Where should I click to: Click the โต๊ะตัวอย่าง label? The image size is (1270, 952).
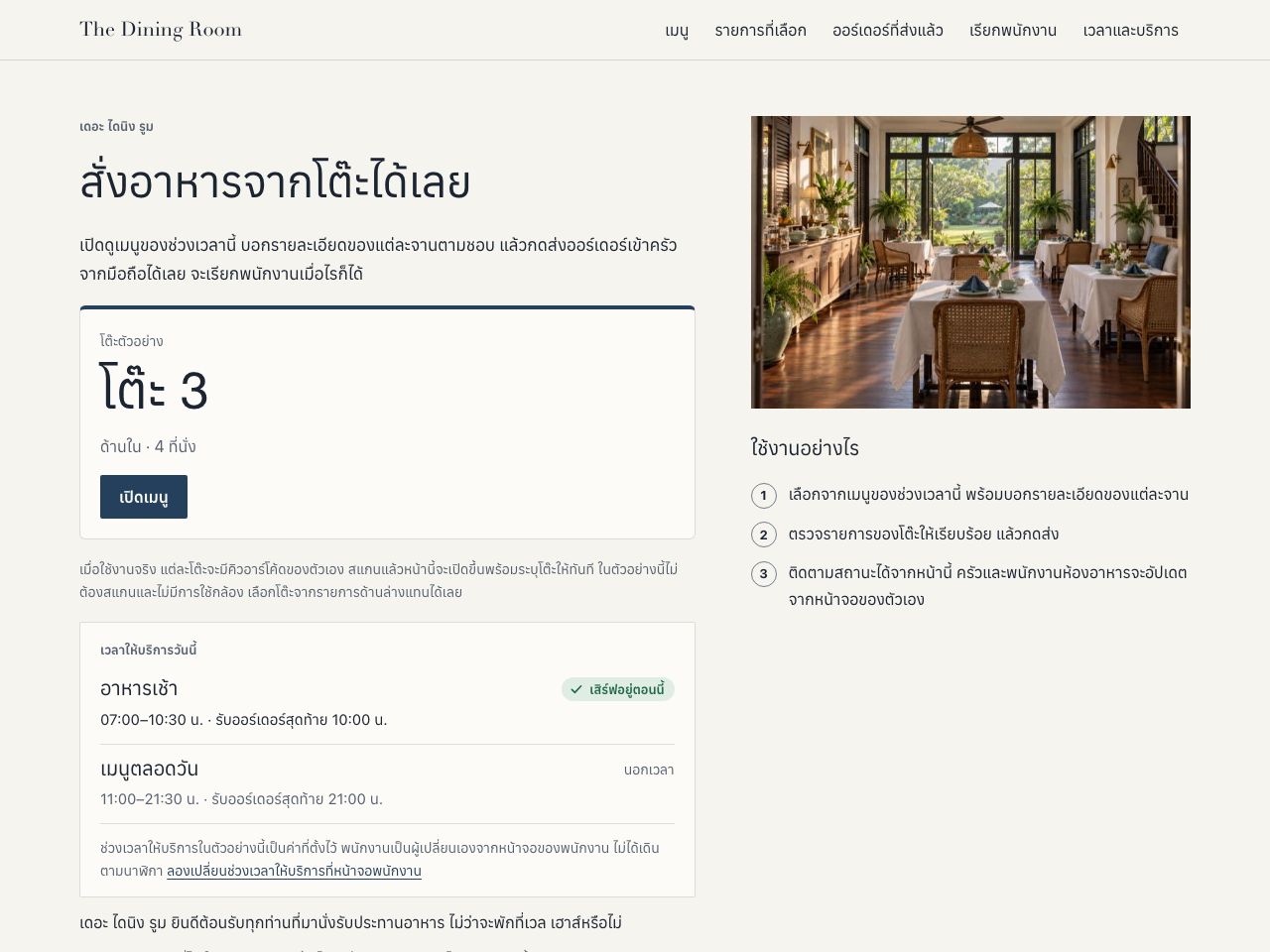click(x=132, y=341)
